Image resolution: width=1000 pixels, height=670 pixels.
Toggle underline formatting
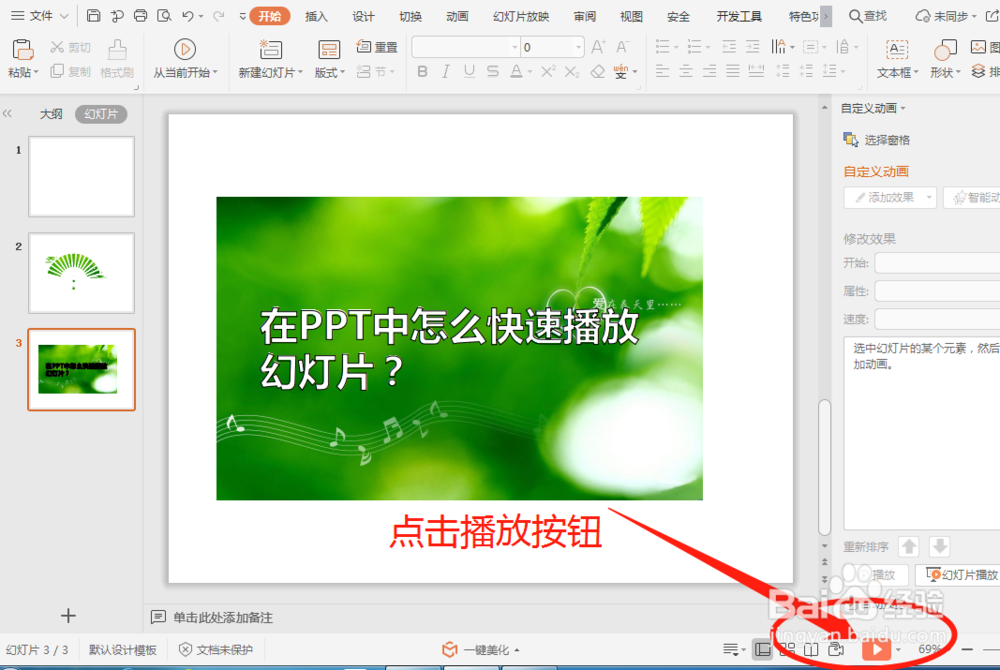click(x=468, y=71)
